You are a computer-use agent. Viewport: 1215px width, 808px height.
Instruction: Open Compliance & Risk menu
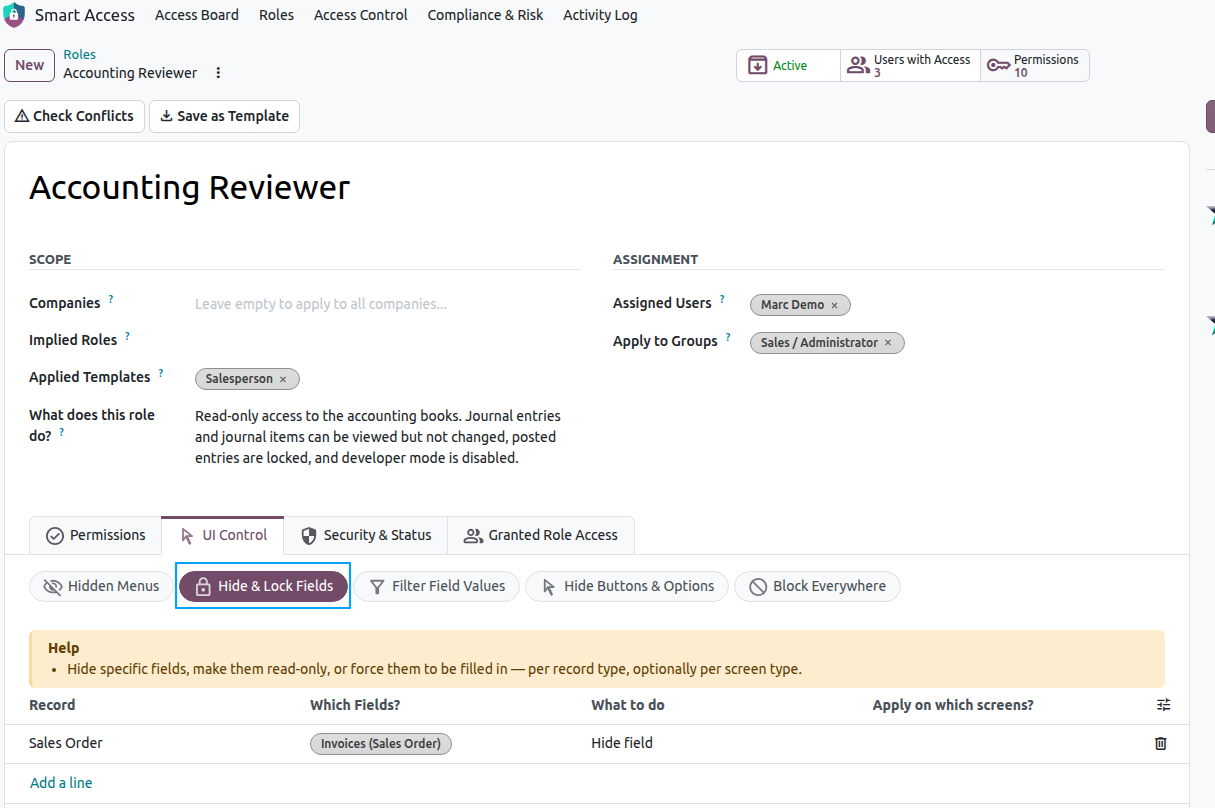[x=486, y=15]
